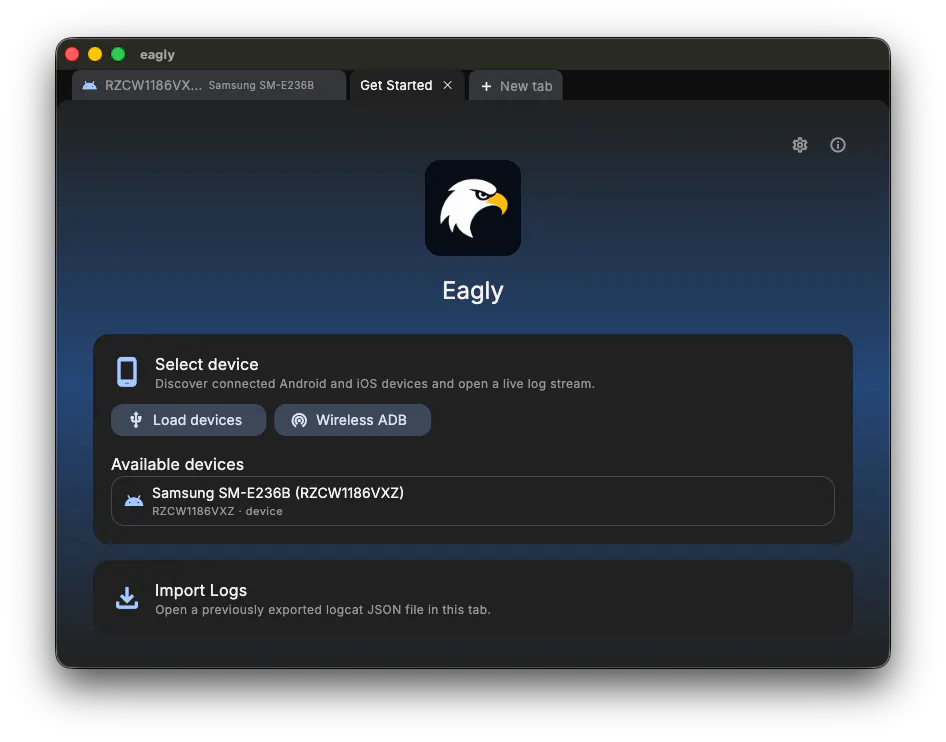Click the Android icon in the Samsung device row

[x=133, y=501]
